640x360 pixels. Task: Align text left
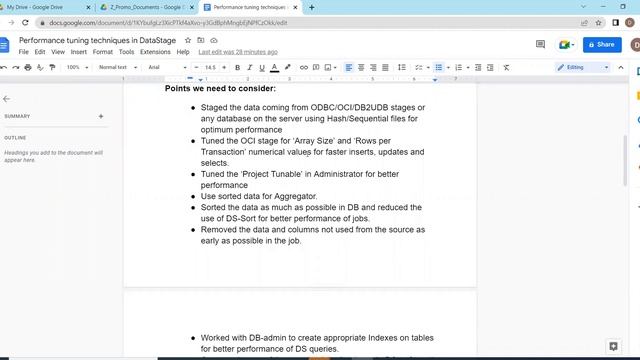tap(349, 67)
